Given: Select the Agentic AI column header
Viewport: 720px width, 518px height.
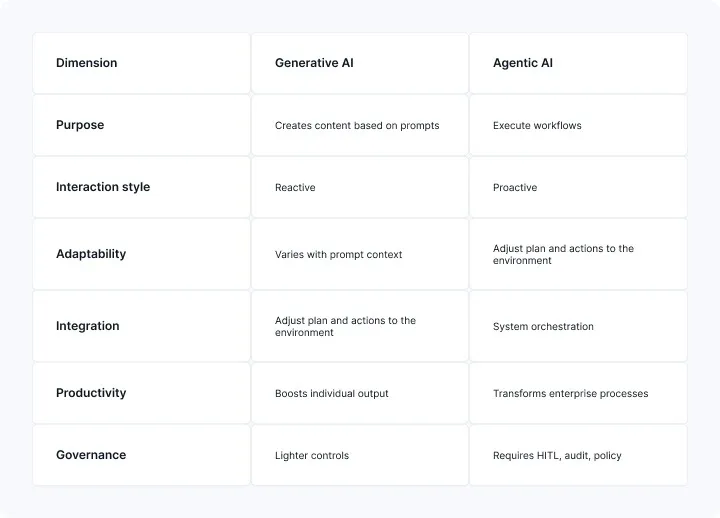Looking at the screenshot, I should pos(578,63).
